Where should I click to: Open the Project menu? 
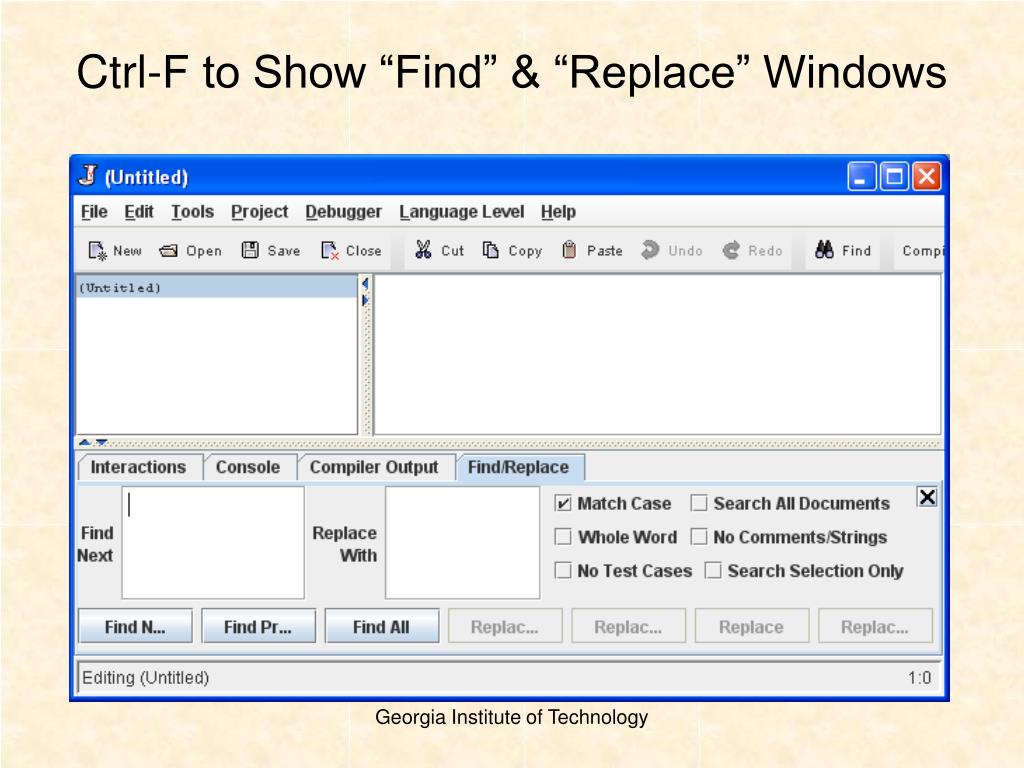point(259,212)
